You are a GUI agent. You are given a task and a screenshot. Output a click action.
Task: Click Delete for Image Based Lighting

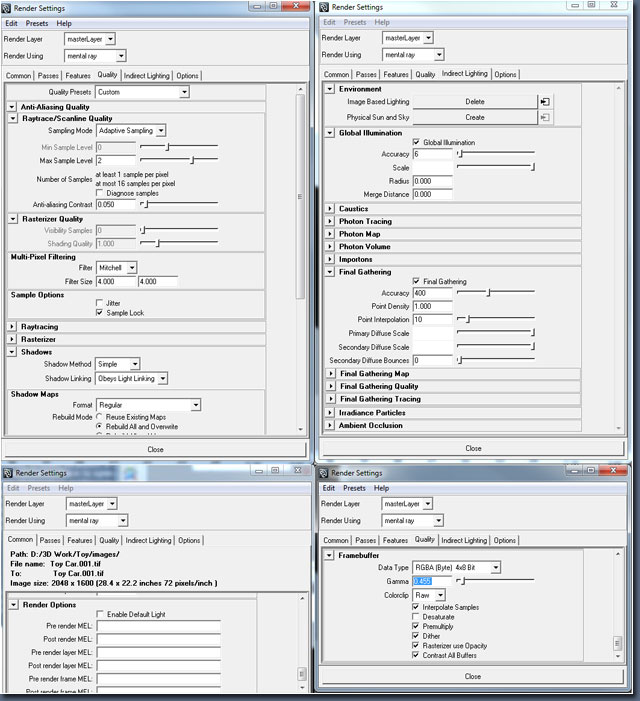[x=475, y=102]
